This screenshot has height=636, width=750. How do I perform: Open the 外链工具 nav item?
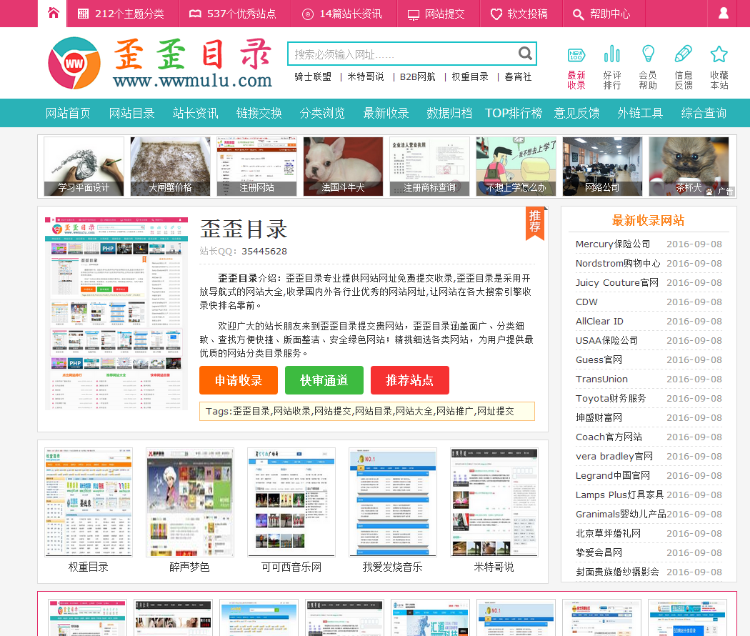coord(640,113)
